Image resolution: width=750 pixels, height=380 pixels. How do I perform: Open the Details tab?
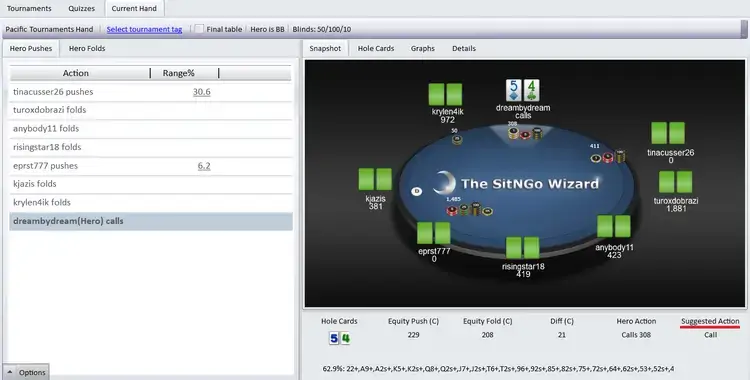click(463, 48)
